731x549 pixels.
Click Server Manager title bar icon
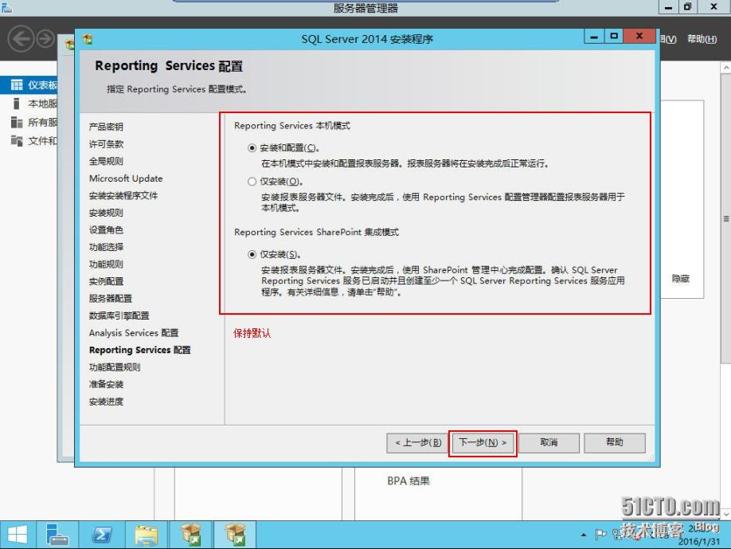click(x=7, y=7)
